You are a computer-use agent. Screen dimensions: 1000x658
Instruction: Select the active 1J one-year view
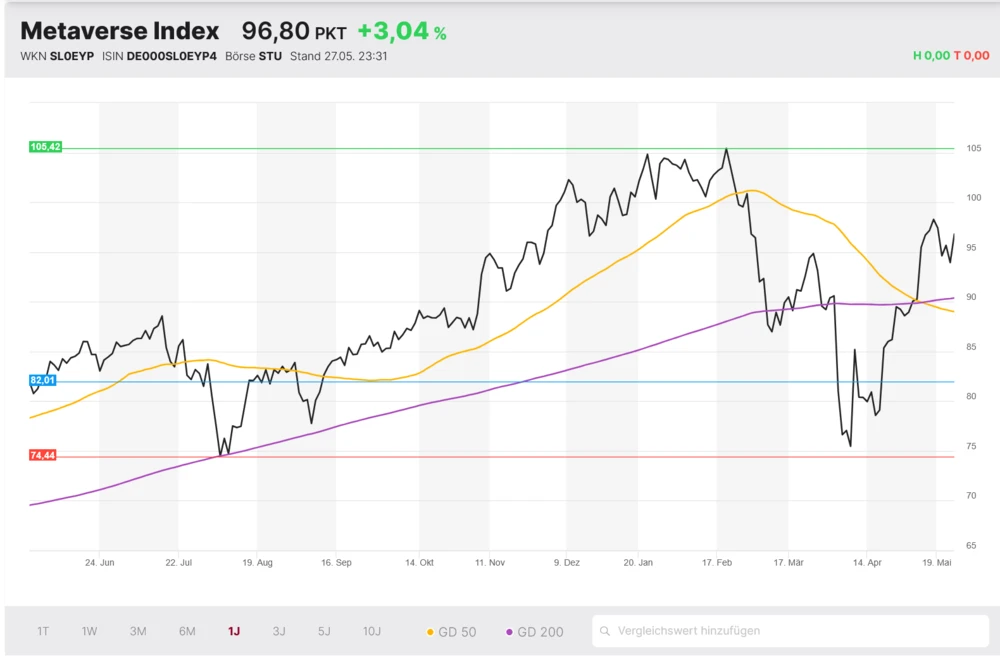pyautogui.click(x=234, y=631)
